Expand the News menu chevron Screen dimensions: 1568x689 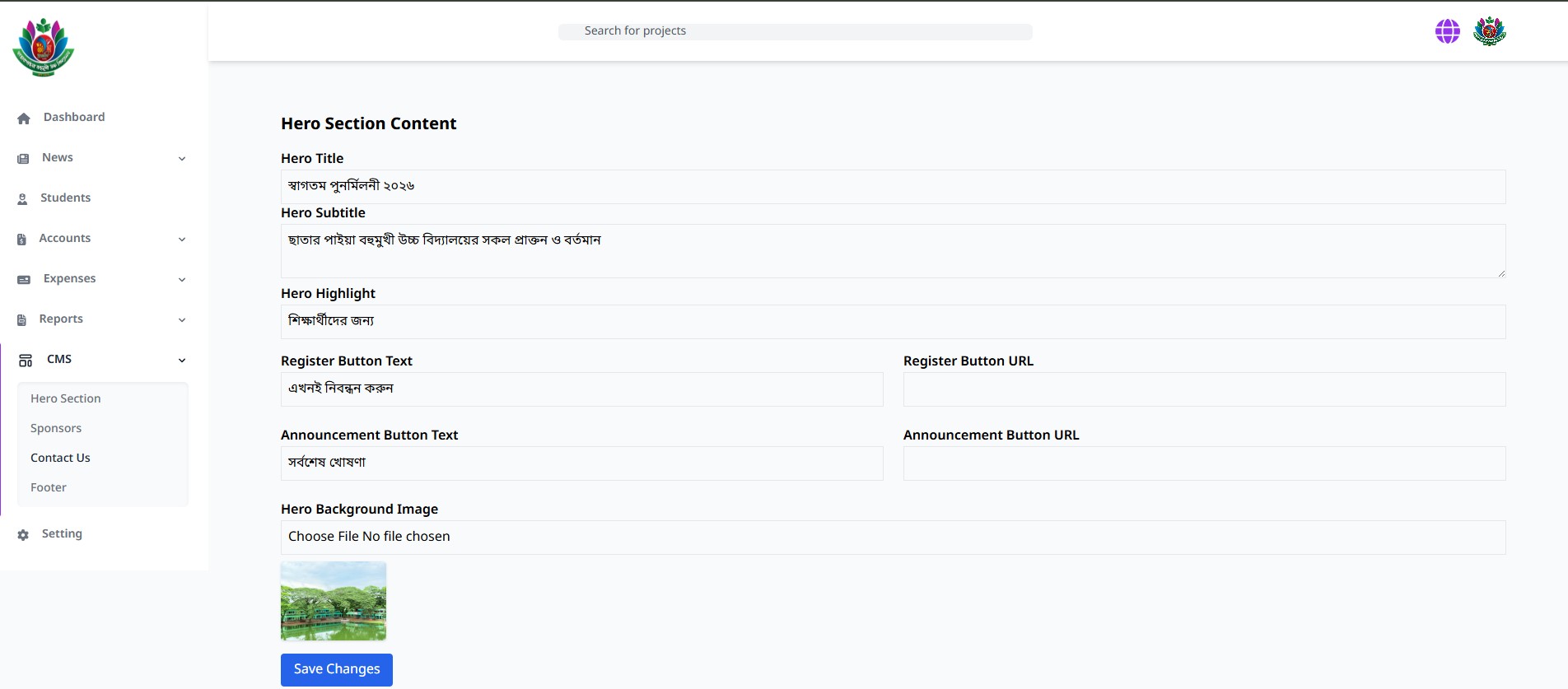point(182,159)
